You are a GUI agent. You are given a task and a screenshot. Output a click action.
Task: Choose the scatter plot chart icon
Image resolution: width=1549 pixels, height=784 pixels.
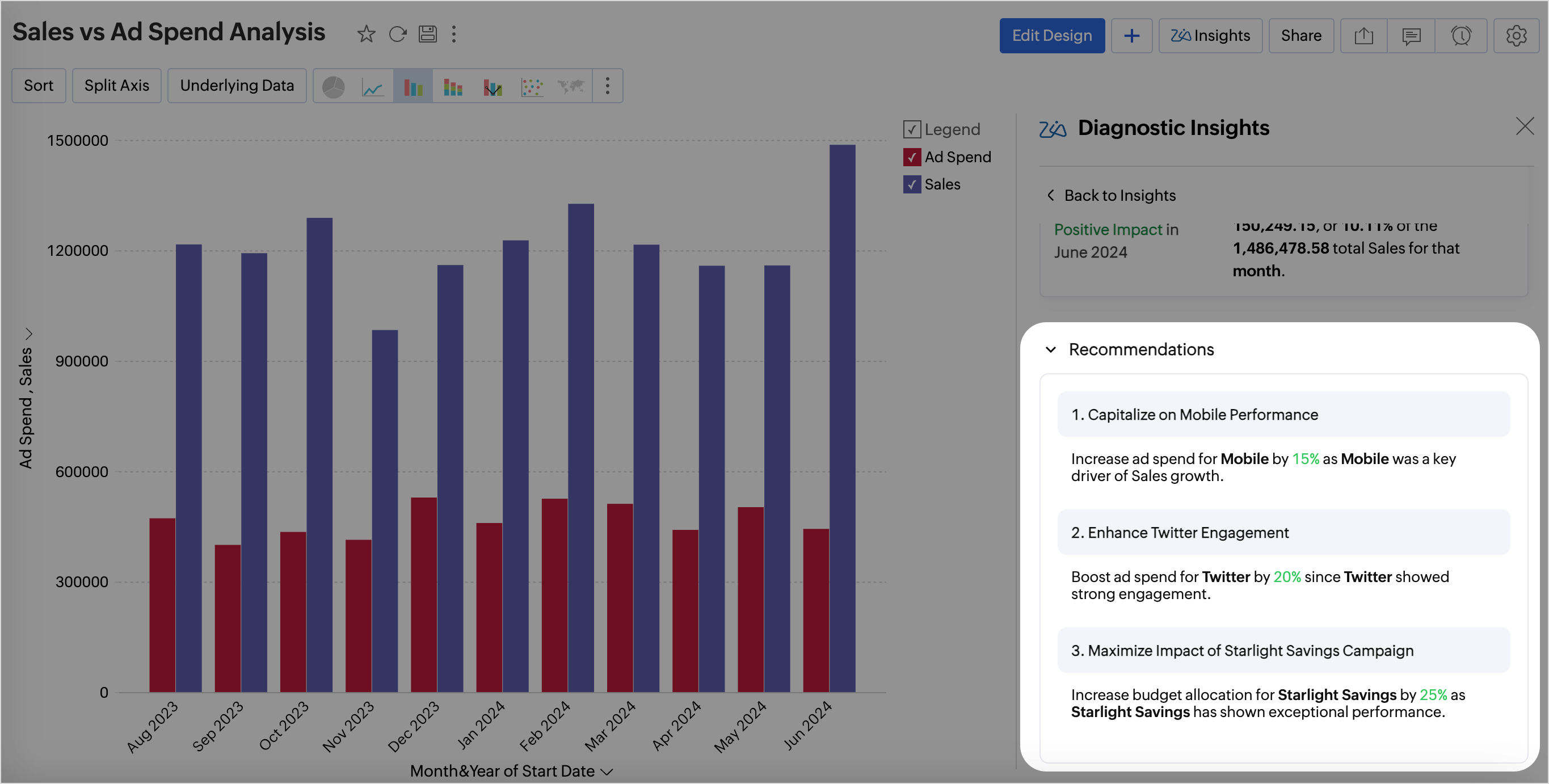[532, 87]
